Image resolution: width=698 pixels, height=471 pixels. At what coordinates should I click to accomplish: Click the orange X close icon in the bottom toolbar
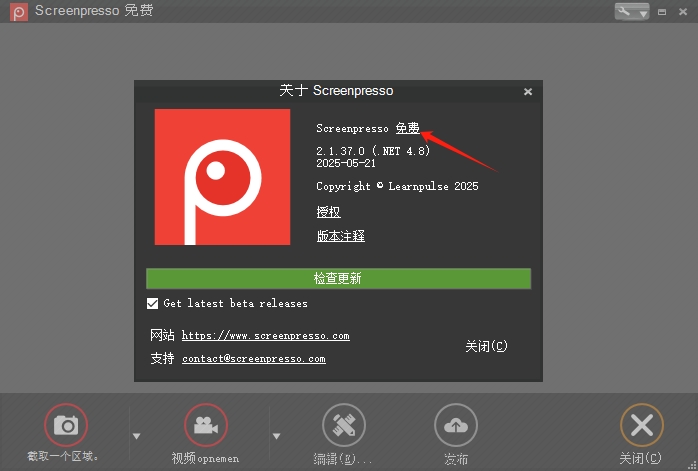(641, 426)
